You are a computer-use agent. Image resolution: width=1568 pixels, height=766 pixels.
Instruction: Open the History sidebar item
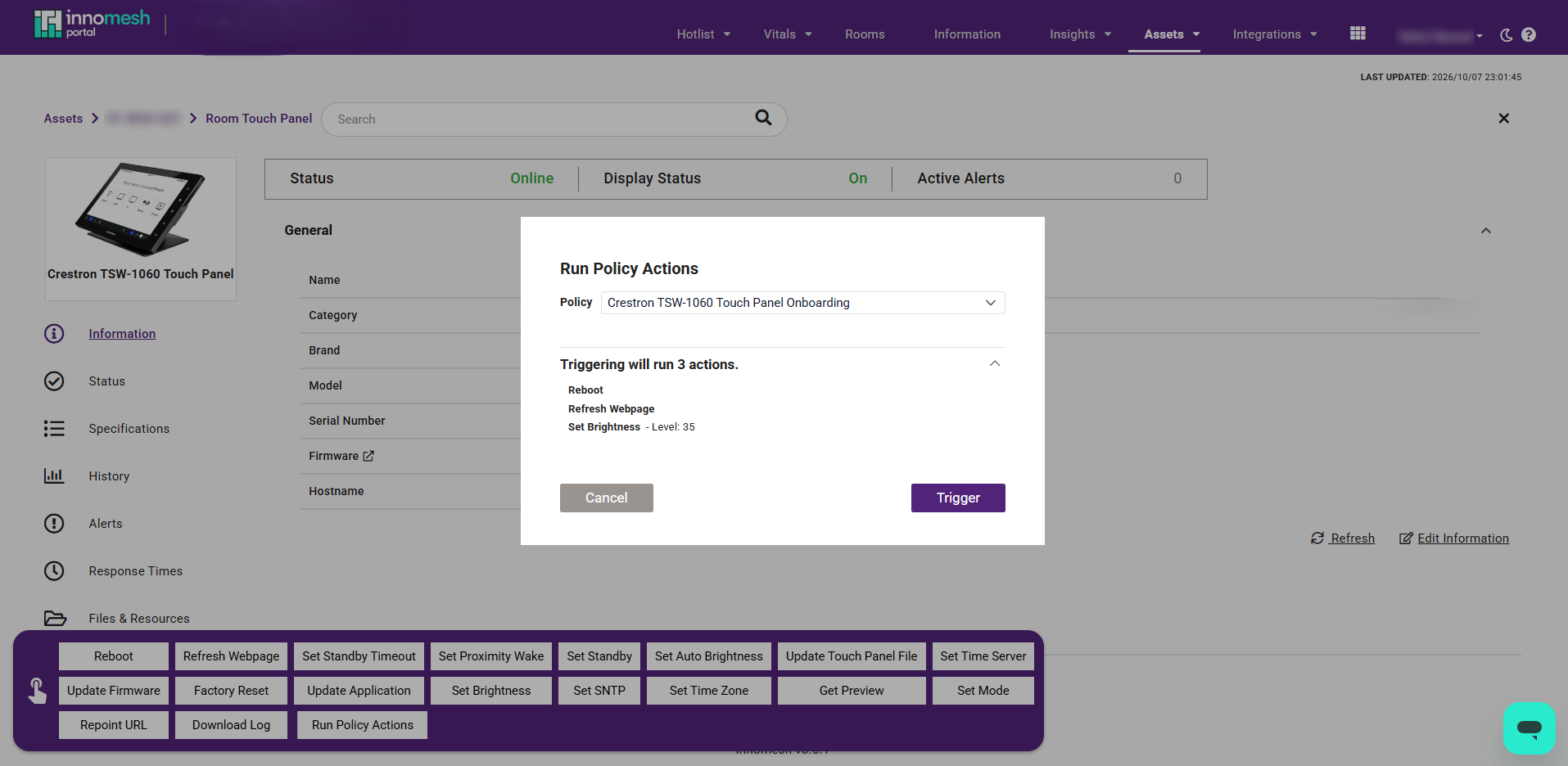coord(109,476)
